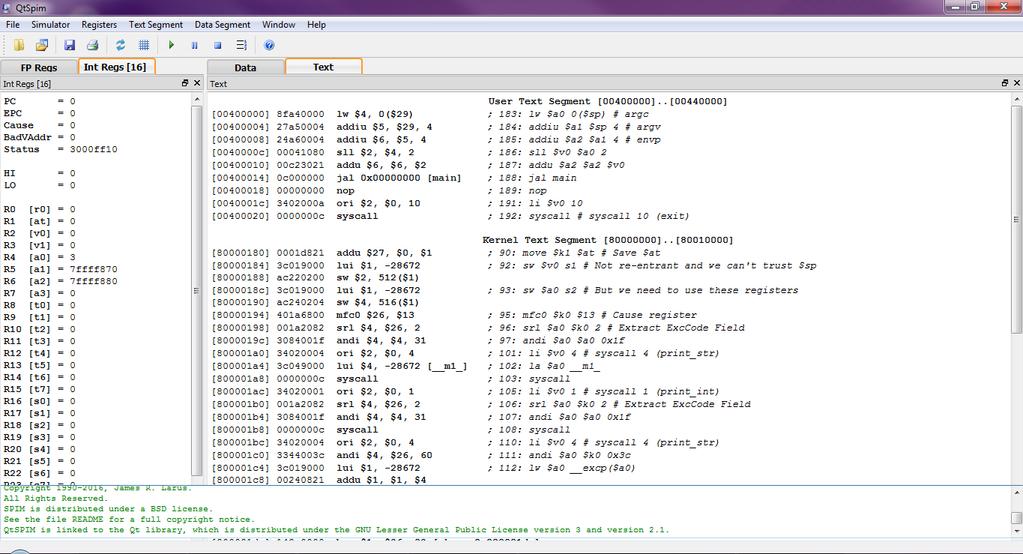Click the R6 [a2] = 7ffff880 row
1023x554 pixels.
coord(60,281)
